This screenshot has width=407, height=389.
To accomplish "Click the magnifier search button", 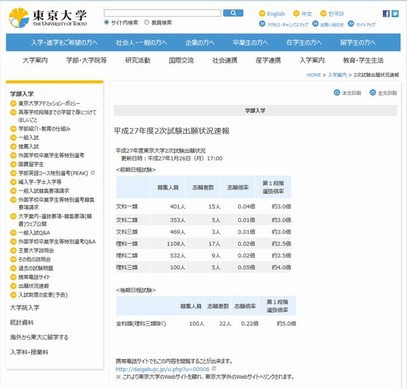I will coord(233,13).
